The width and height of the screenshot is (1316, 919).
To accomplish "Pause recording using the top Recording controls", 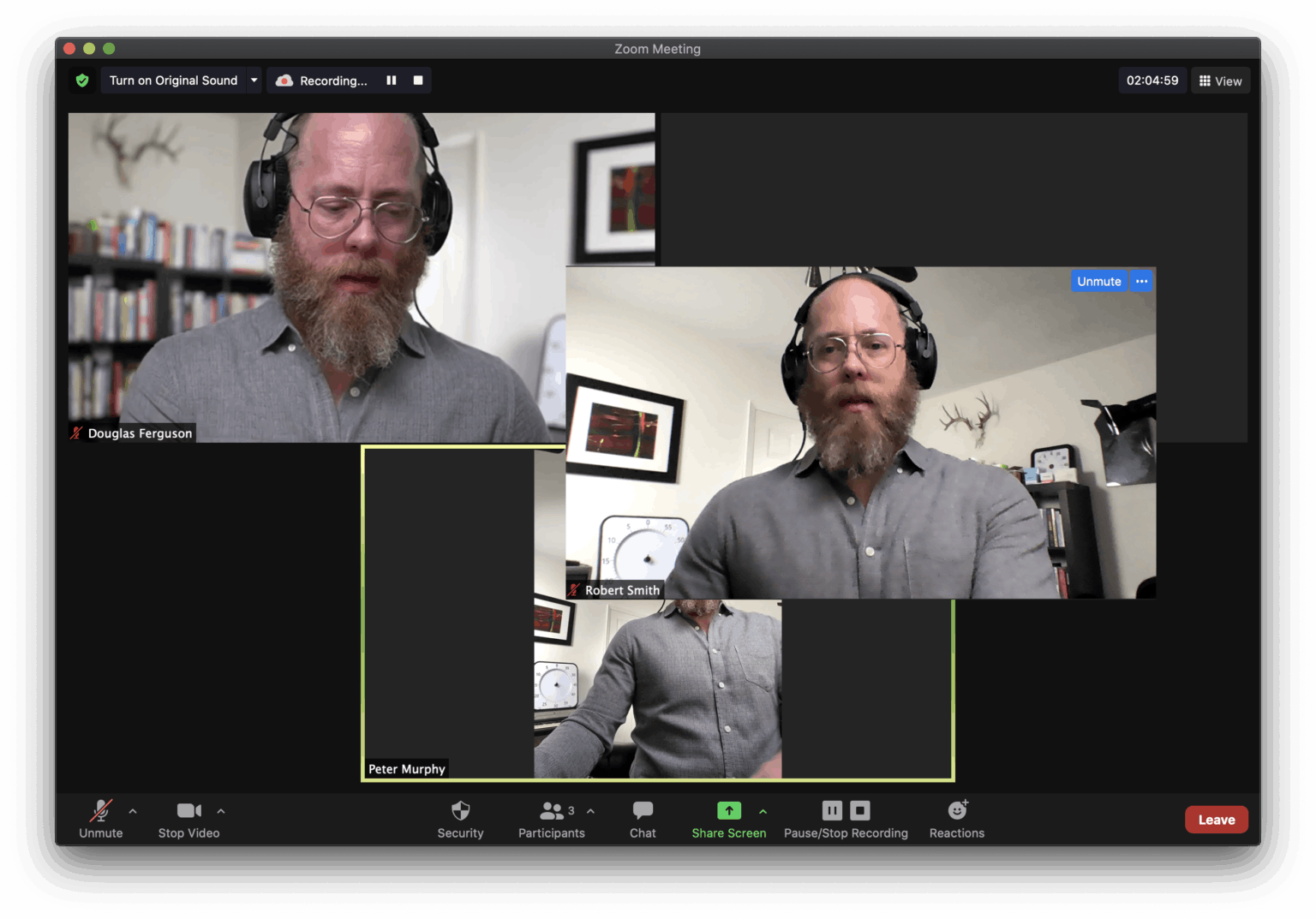I will (x=392, y=80).
